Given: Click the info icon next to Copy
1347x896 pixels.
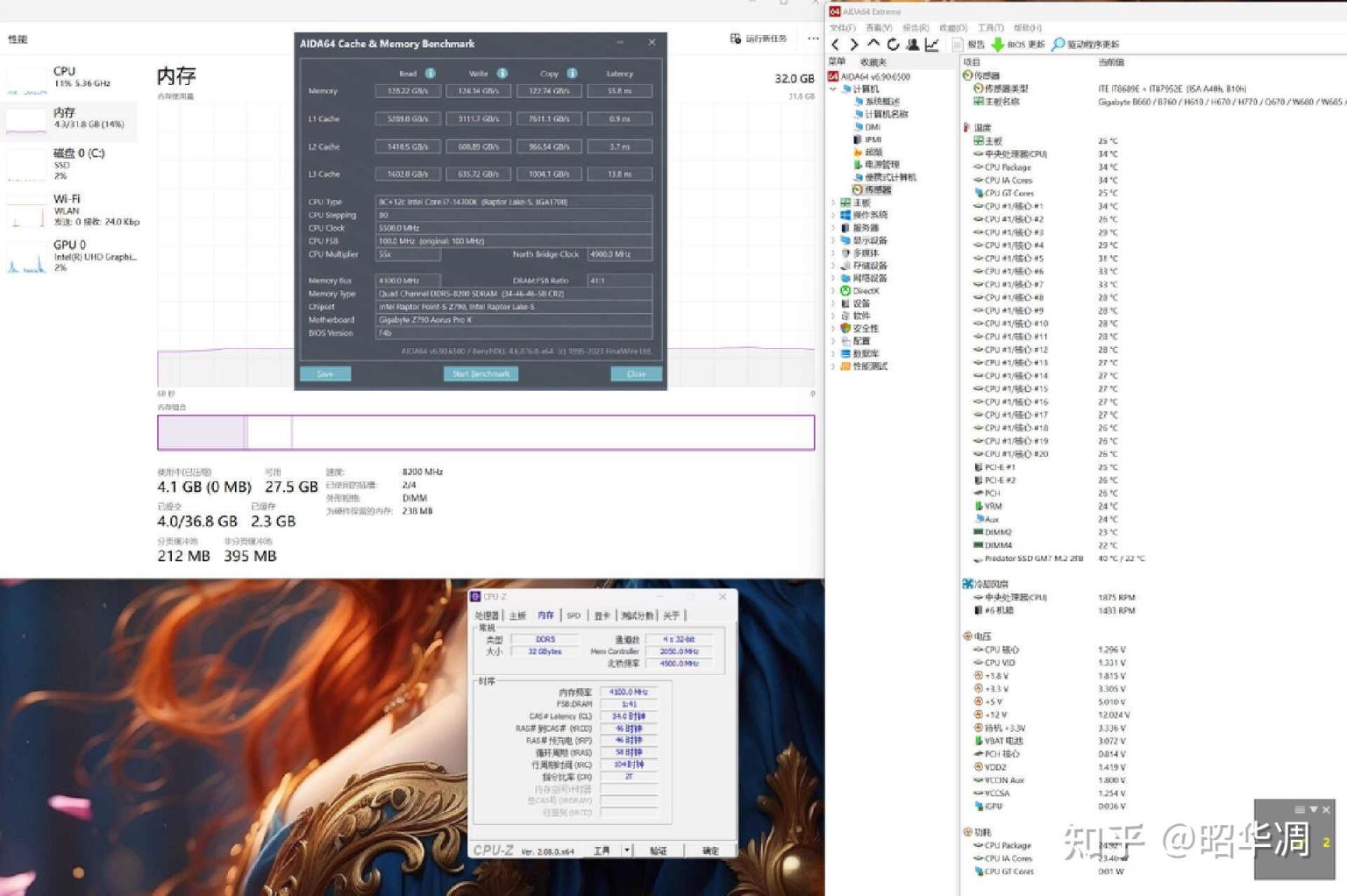Looking at the screenshot, I should click(572, 74).
